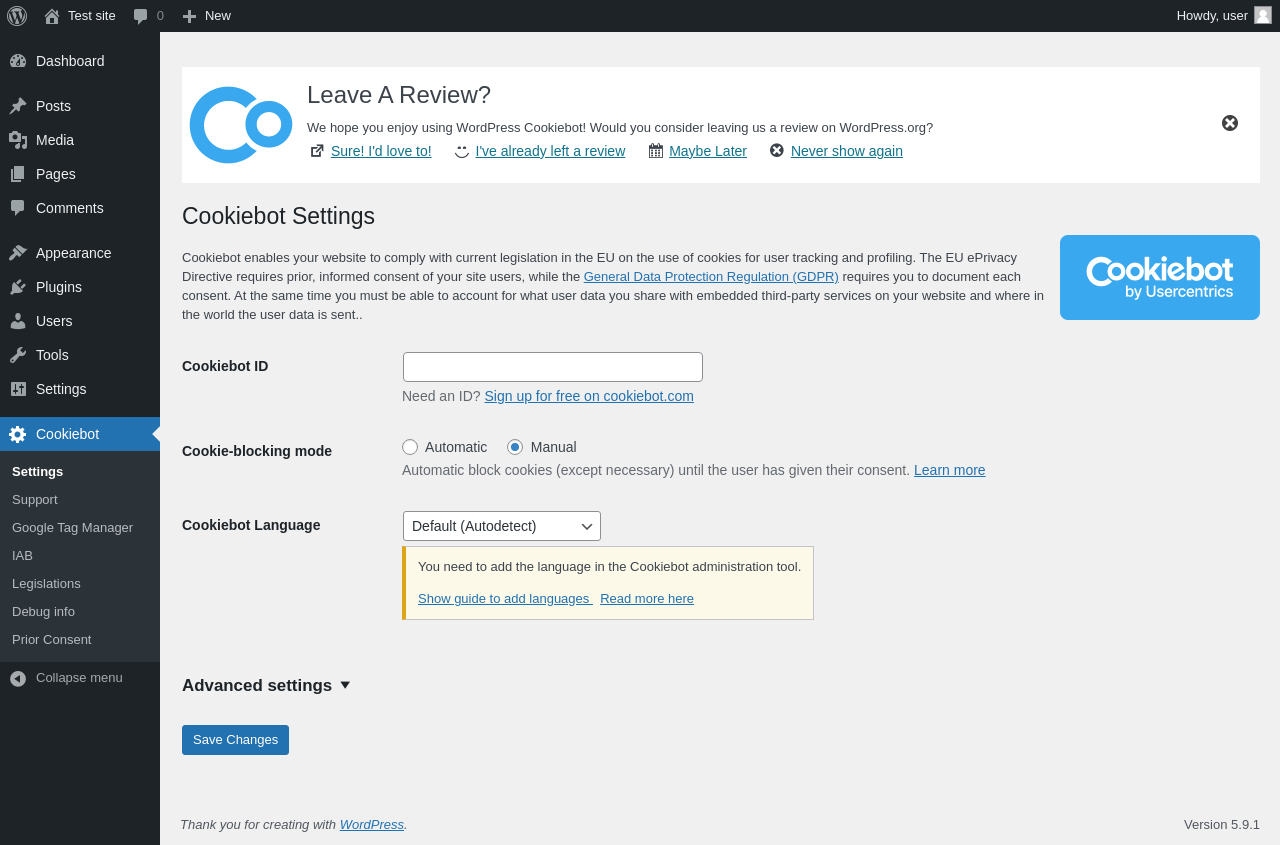Open the Cookiebot Language dropdown
Image resolution: width=1280 pixels, height=845 pixels.
click(502, 526)
